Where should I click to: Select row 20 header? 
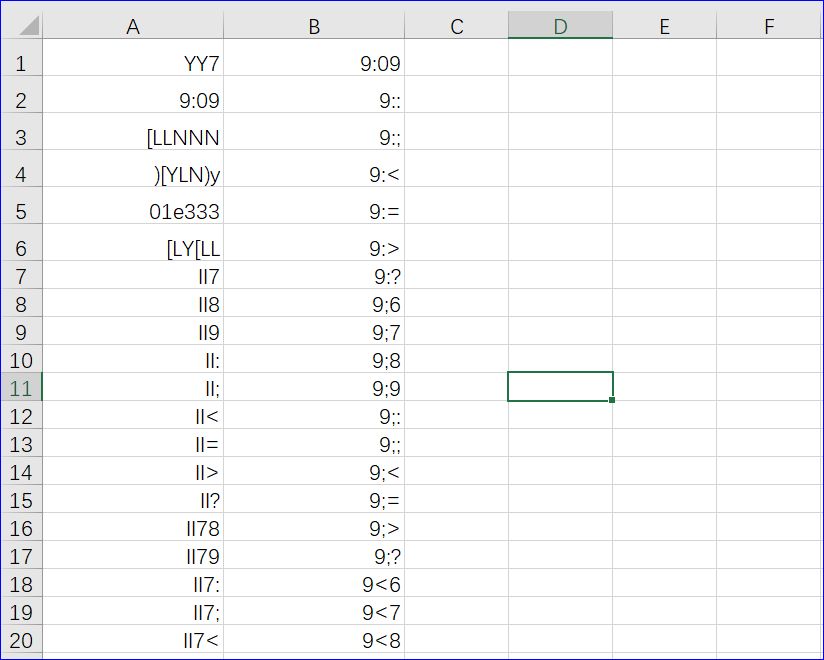[x=21, y=640]
